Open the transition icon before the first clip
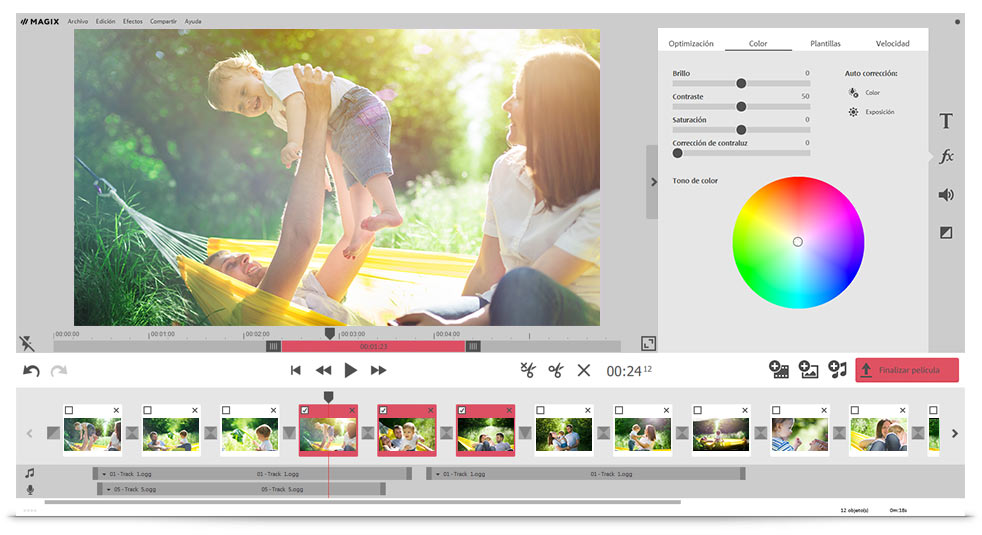The image size is (982, 535). pyautogui.click(x=53, y=433)
